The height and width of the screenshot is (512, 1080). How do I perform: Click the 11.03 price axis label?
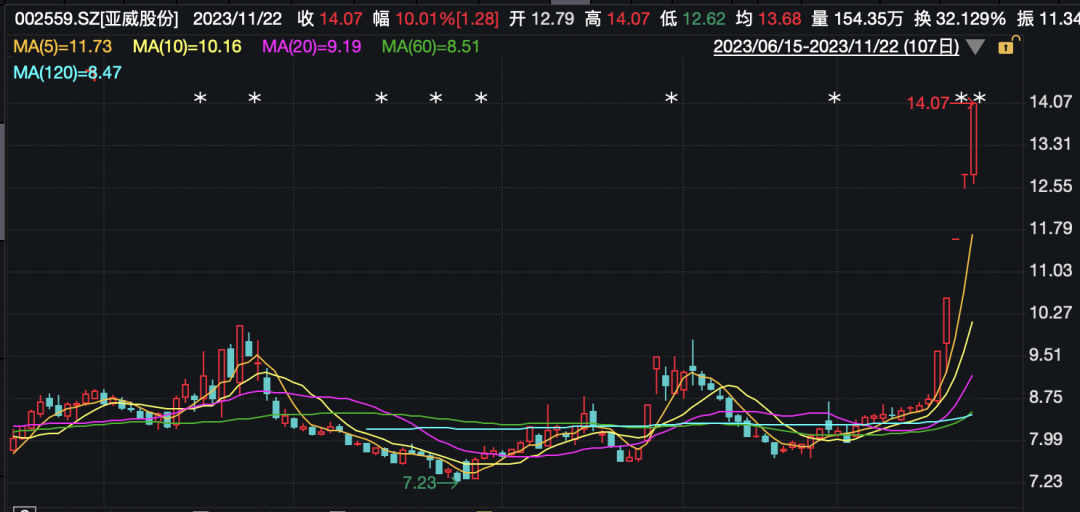pyautogui.click(x=1052, y=270)
